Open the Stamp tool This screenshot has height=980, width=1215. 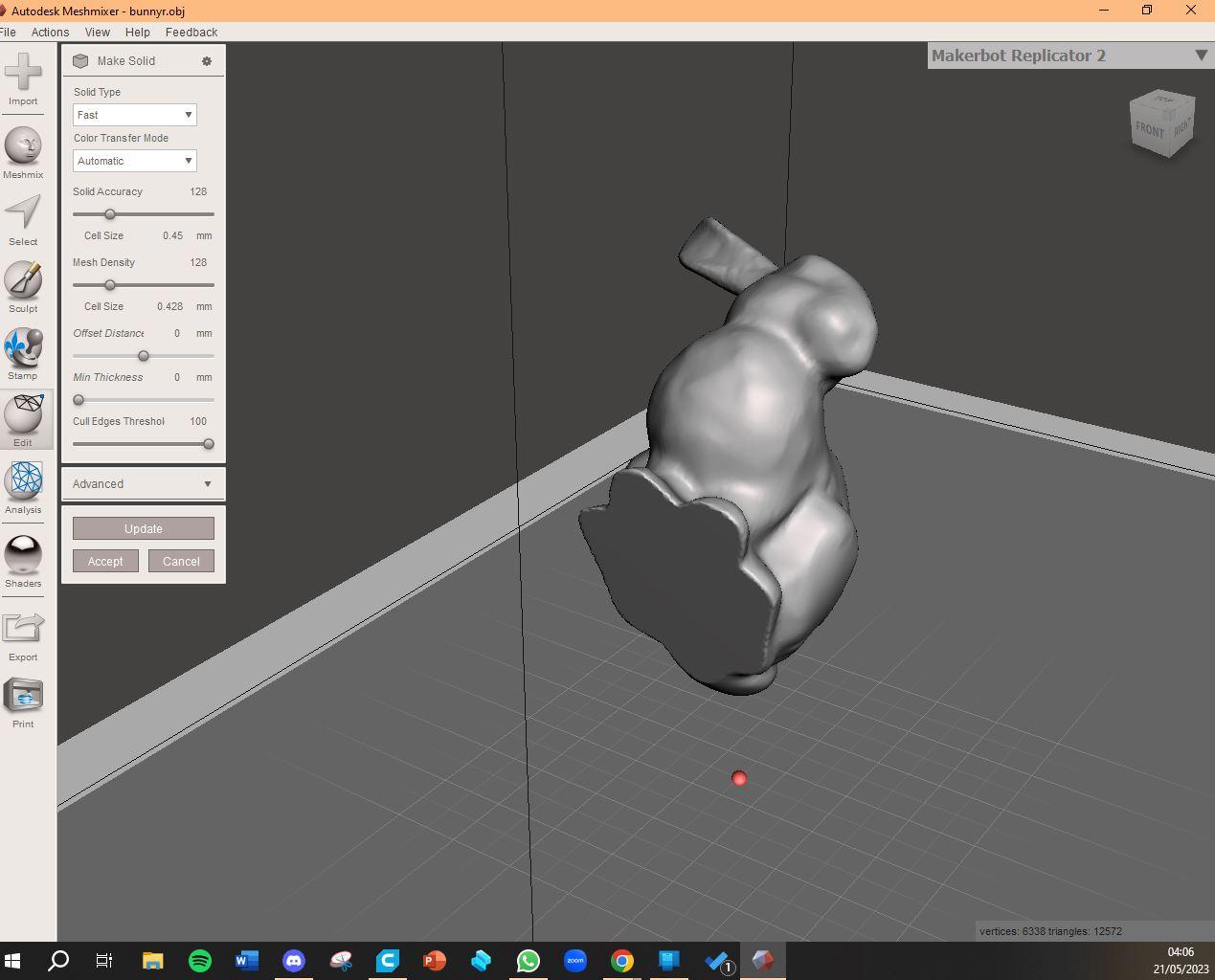tap(23, 354)
